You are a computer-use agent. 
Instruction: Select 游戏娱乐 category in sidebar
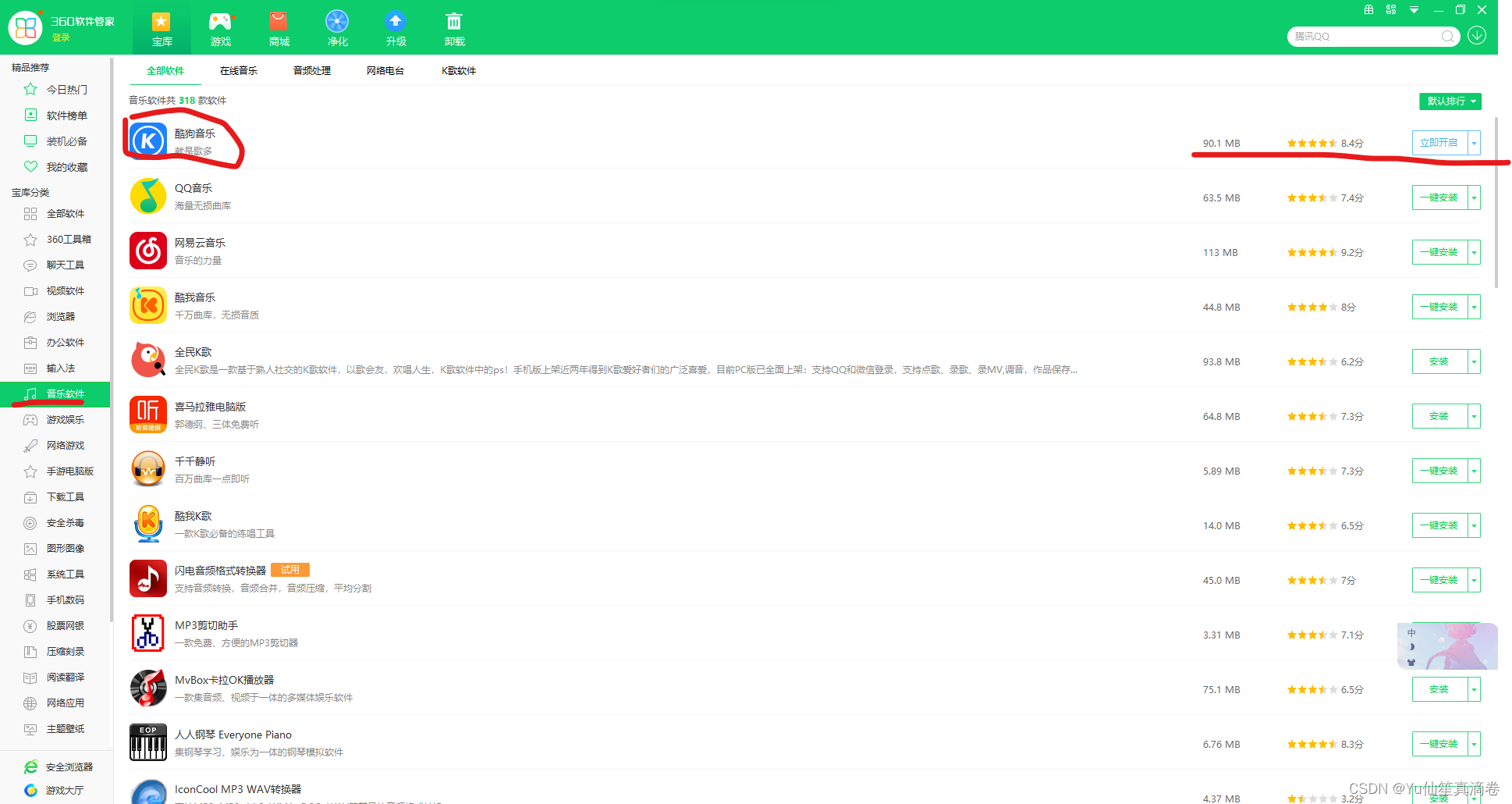coord(55,420)
